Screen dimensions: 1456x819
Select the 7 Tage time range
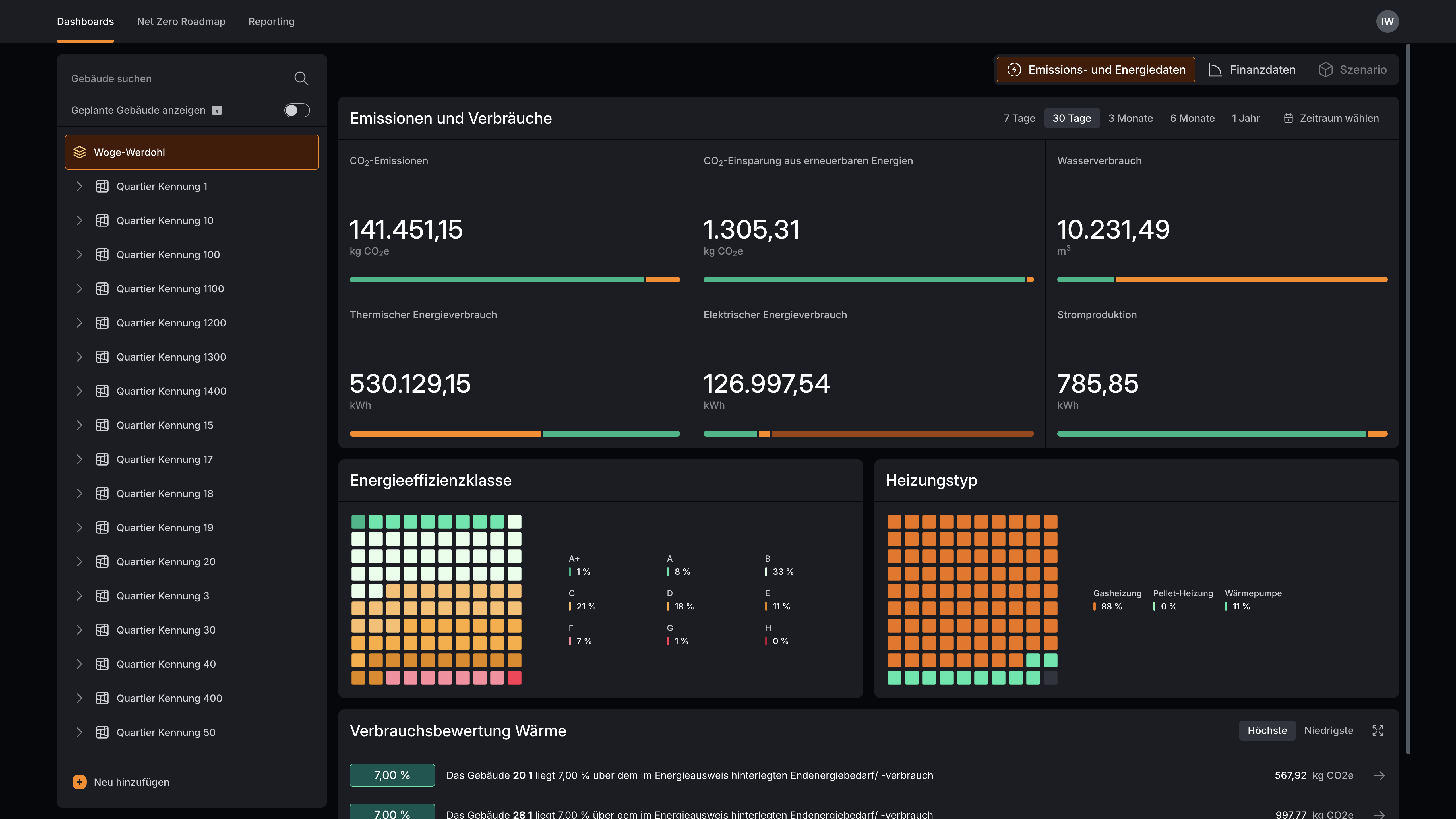pyautogui.click(x=1019, y=118)
